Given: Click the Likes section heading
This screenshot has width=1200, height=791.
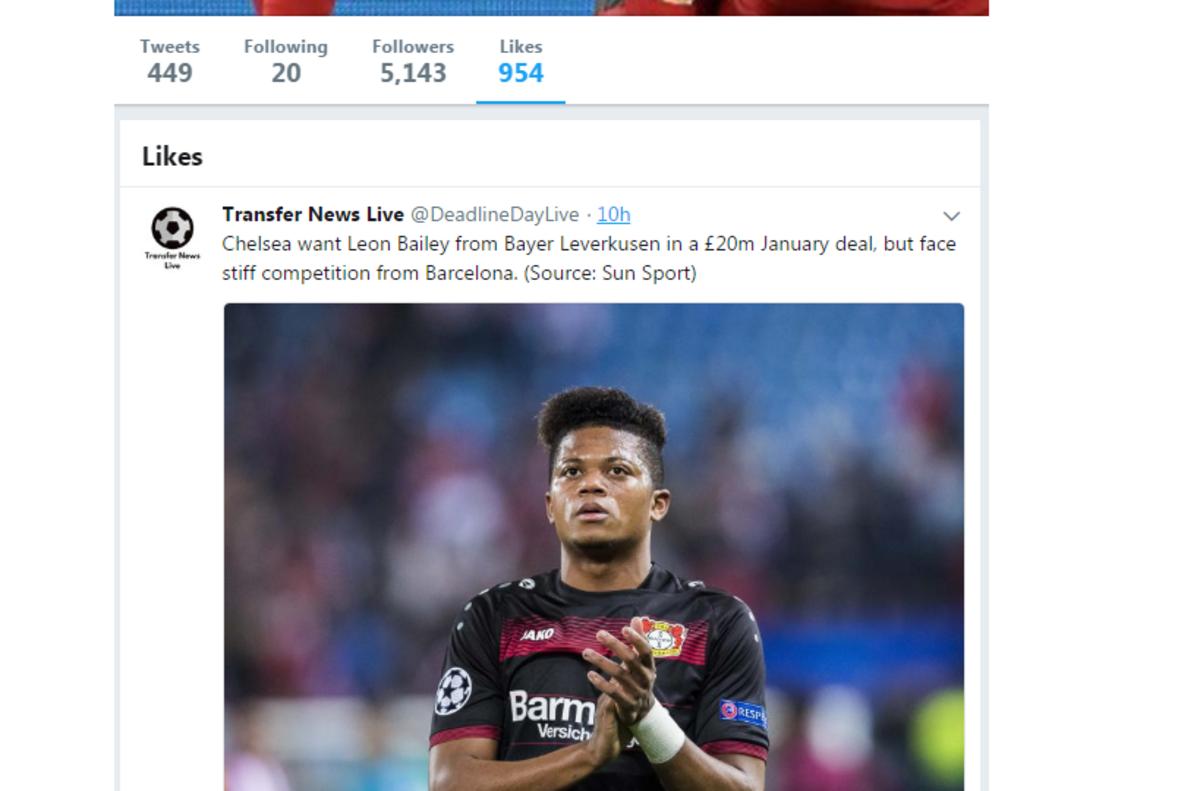Looking at the screenshot, I should click(172, 156).
